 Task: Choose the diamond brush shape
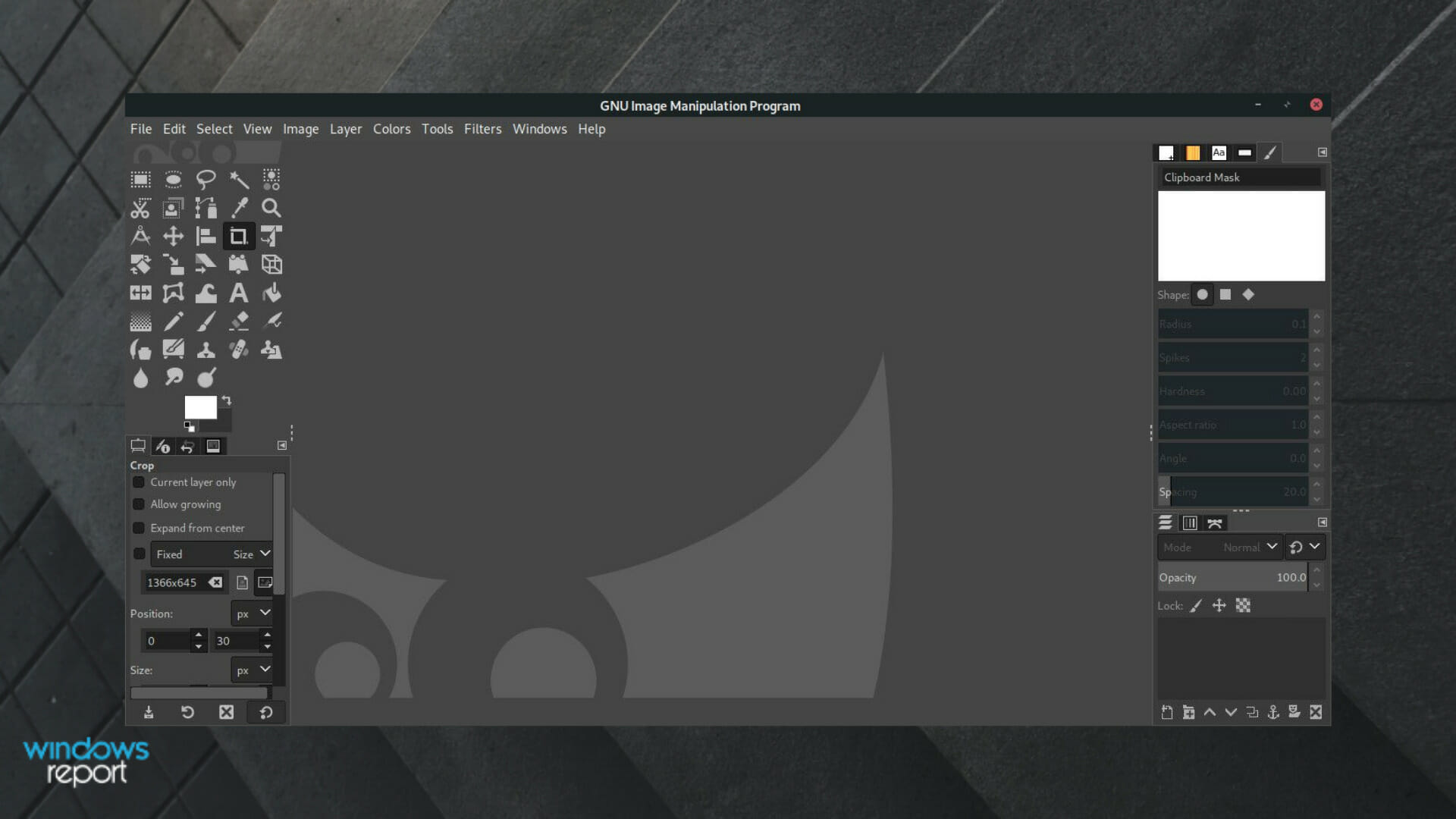[1248, 295]
